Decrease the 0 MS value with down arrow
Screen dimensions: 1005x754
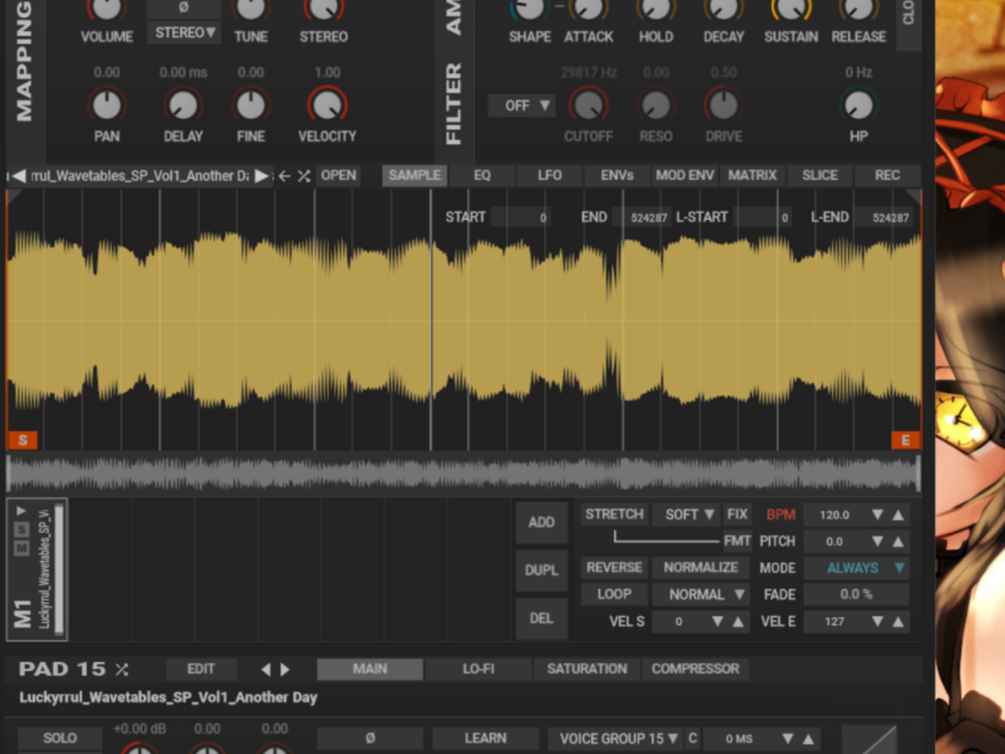788,739
